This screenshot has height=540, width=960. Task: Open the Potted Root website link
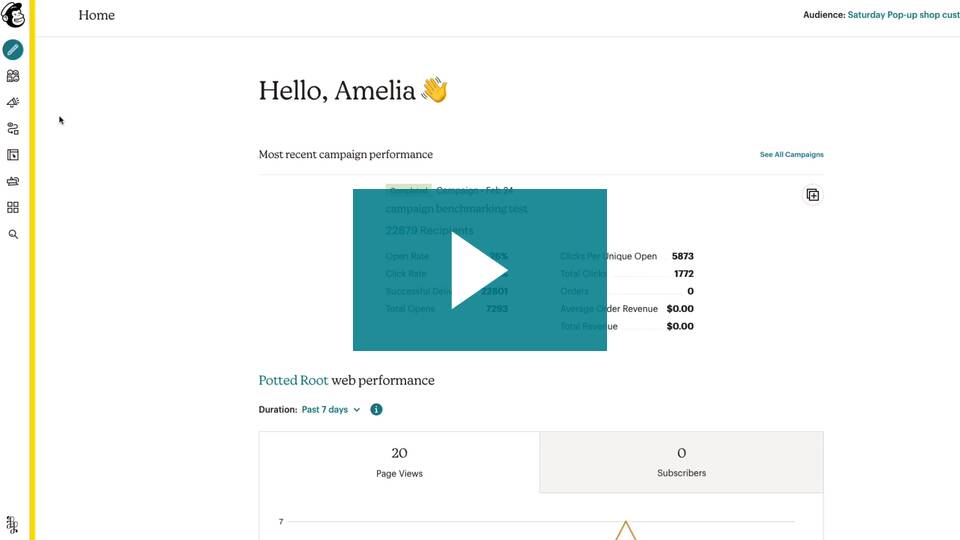(293, 380)
